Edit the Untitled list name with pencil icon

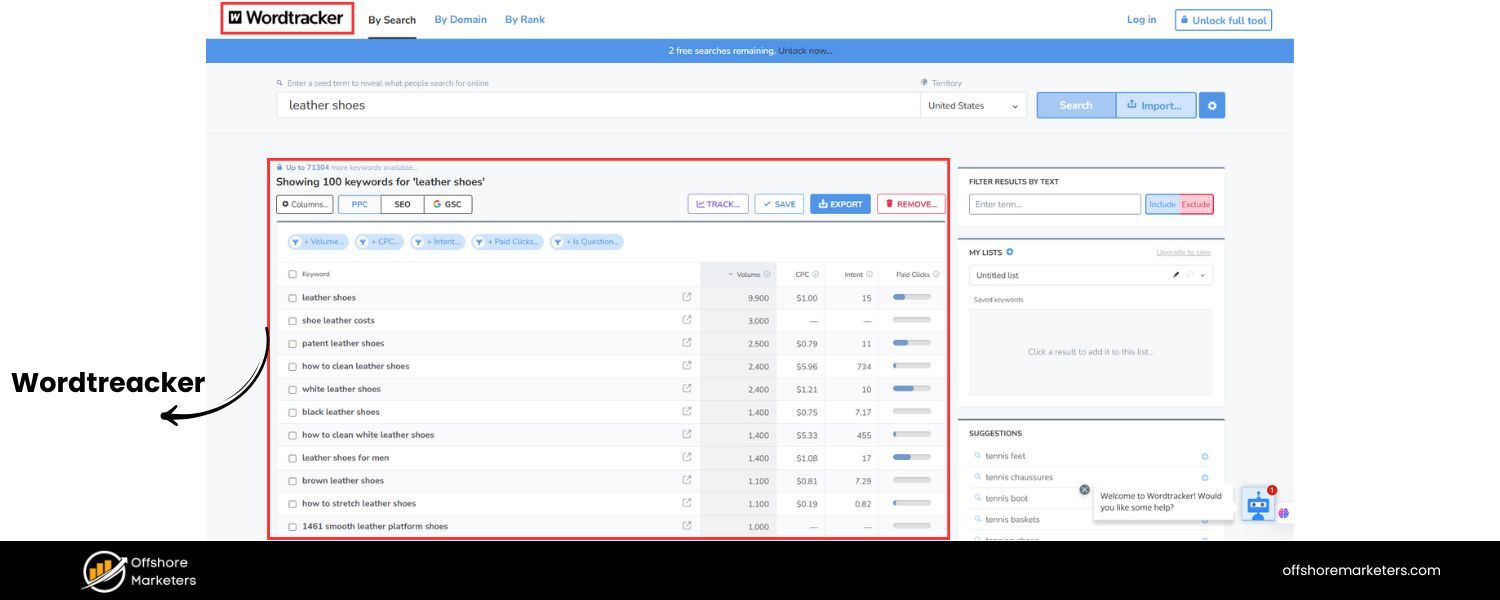coord(1175,274)
